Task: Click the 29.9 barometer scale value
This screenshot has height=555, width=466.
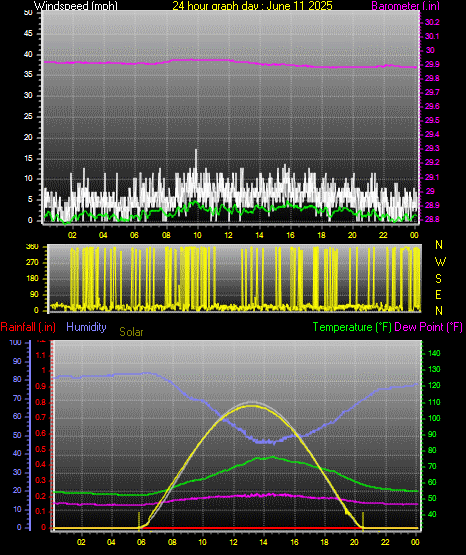Action: (x=432, y=64)
